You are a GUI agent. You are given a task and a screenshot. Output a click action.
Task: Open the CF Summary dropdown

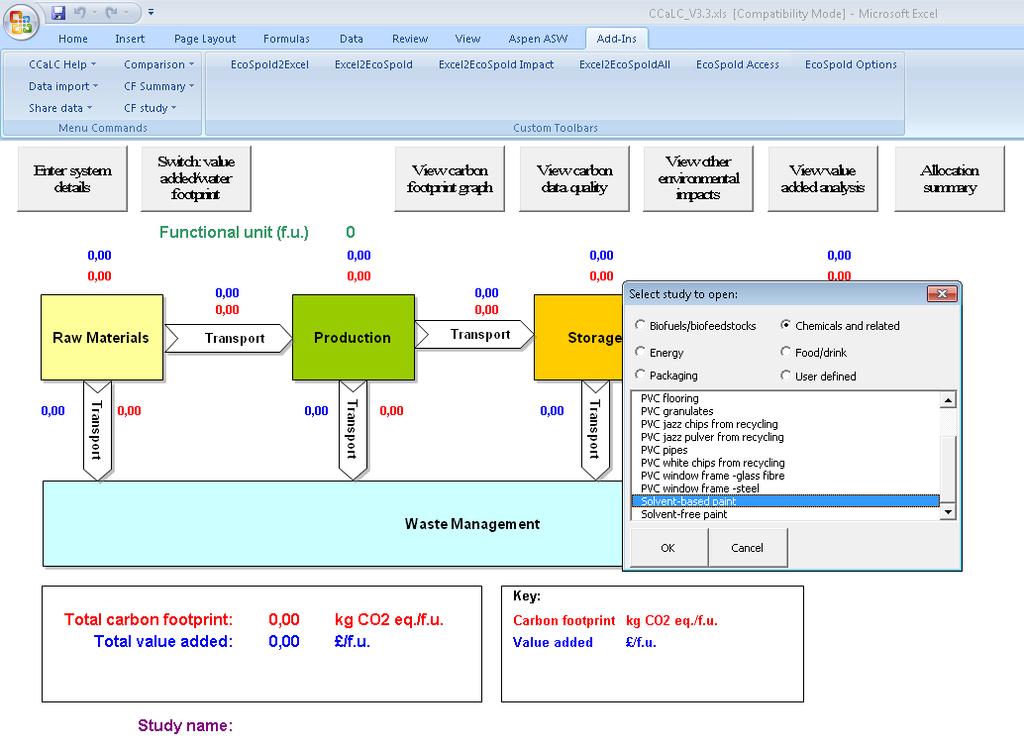tap(159, 86)
